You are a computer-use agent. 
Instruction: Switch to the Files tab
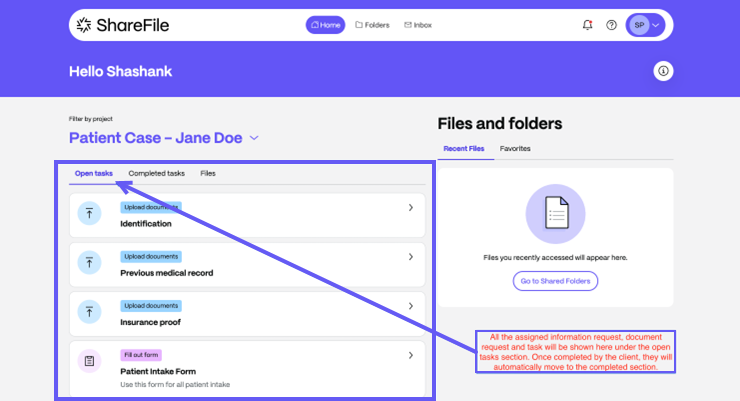click(x=208, y=173)
